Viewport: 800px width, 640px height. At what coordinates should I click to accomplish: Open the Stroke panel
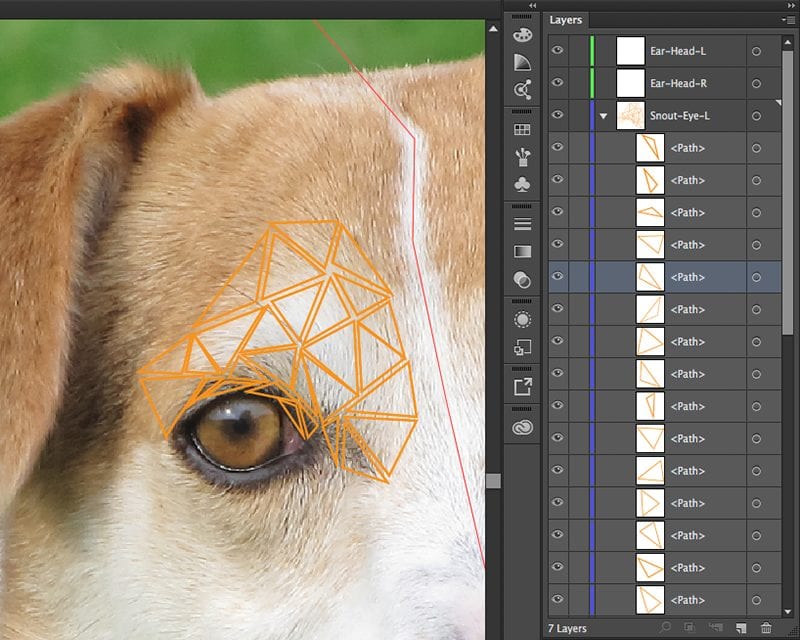pyautogui.click(x=522, y=224)
